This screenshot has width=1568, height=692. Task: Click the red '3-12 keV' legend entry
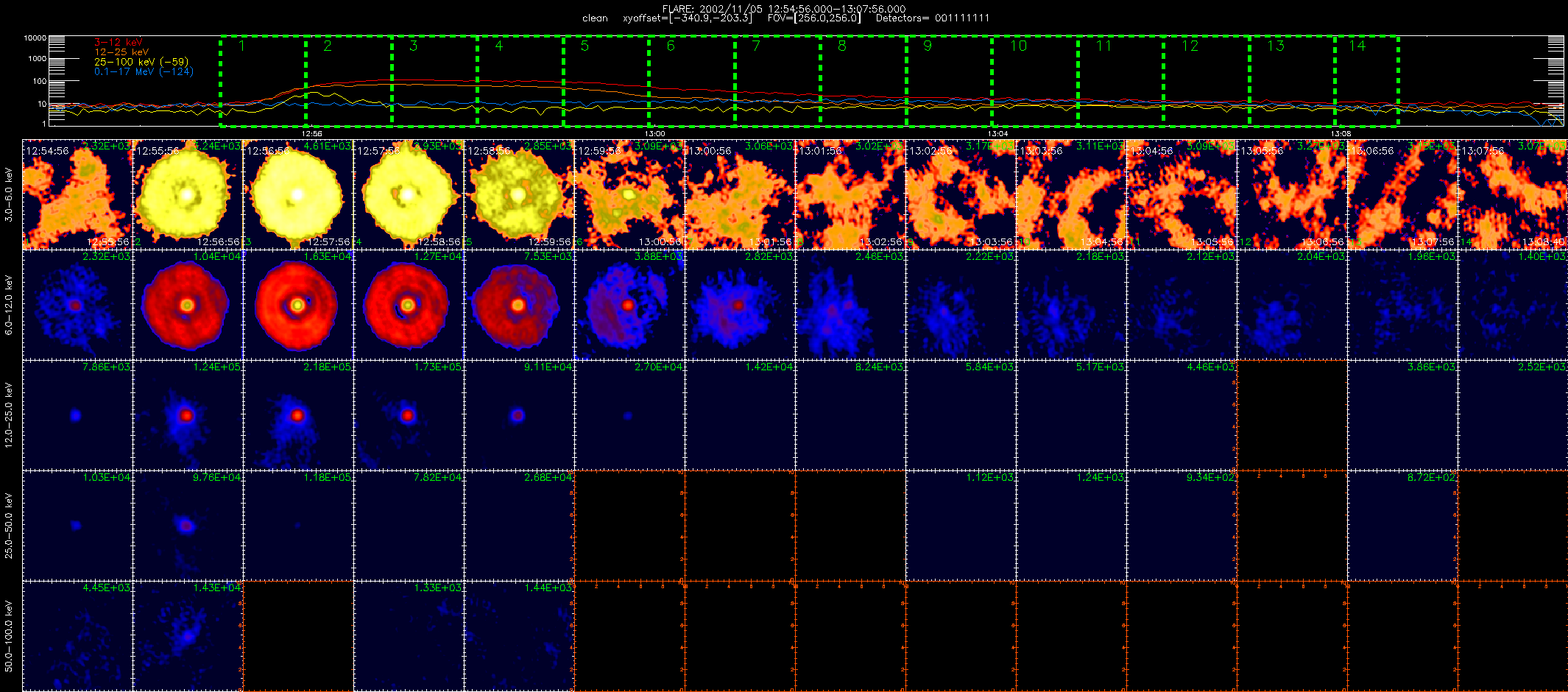pos(119,43)
